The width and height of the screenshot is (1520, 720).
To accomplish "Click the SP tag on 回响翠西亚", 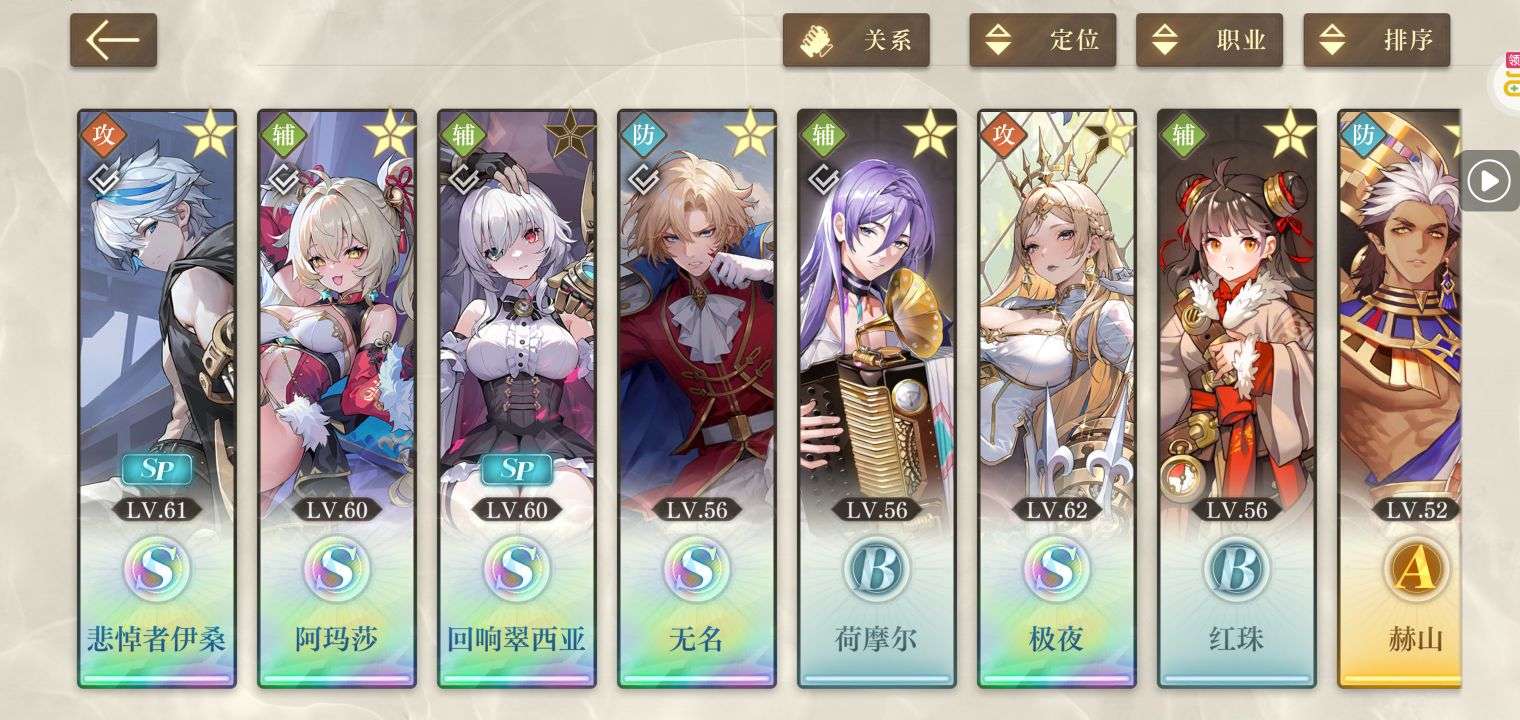I will coord(517,469).
